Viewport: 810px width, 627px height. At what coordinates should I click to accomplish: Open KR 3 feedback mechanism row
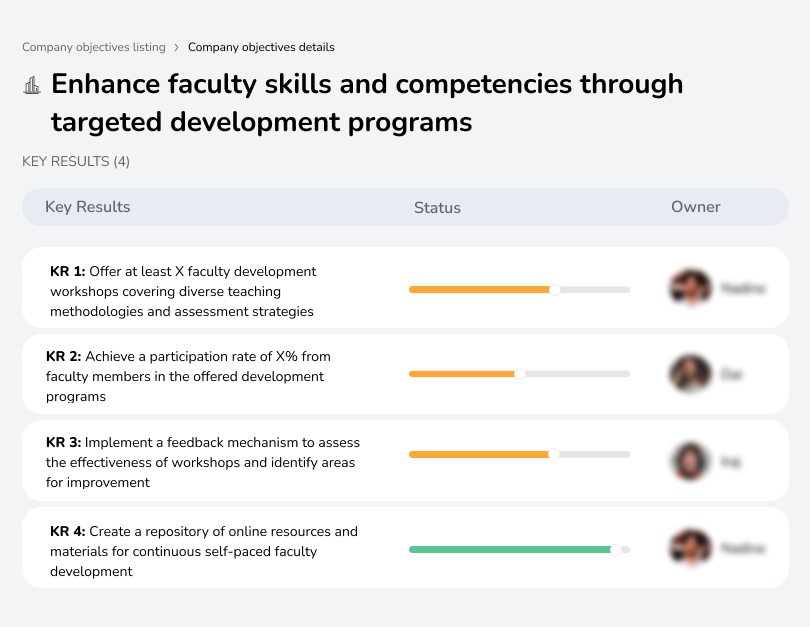coord(203,462)
